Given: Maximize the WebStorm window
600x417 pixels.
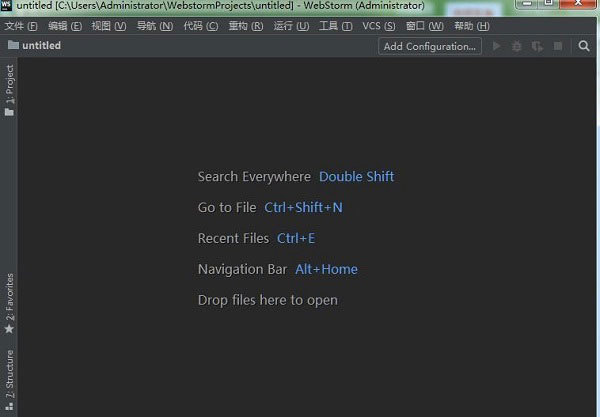Looking at the screenshot, I should pyautogui.click(x=549, y=3).
